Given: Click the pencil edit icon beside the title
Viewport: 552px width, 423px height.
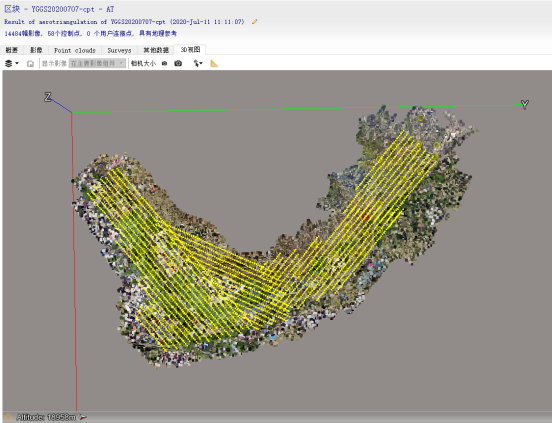Looking at the screenshot, I should point(254,22).
